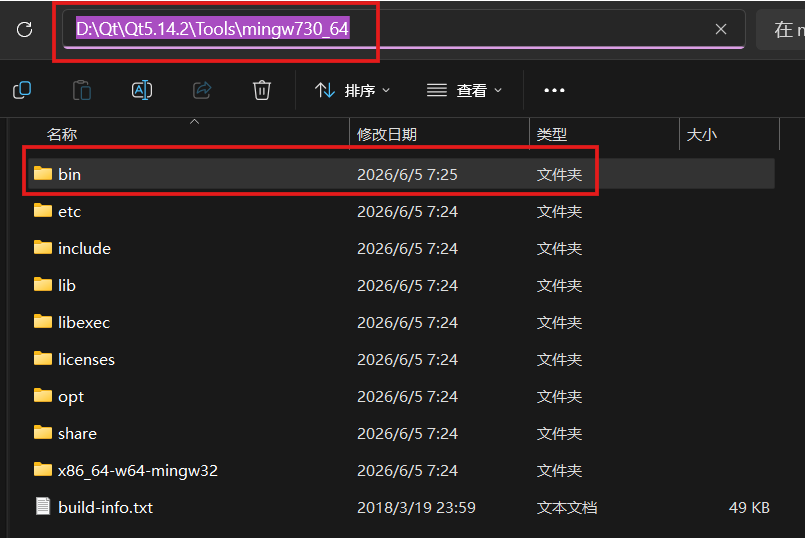Image resolution: width=805 pixels, height=538 pixels.
Task: Click the bin folder name
Action: (x=69, y=175)
